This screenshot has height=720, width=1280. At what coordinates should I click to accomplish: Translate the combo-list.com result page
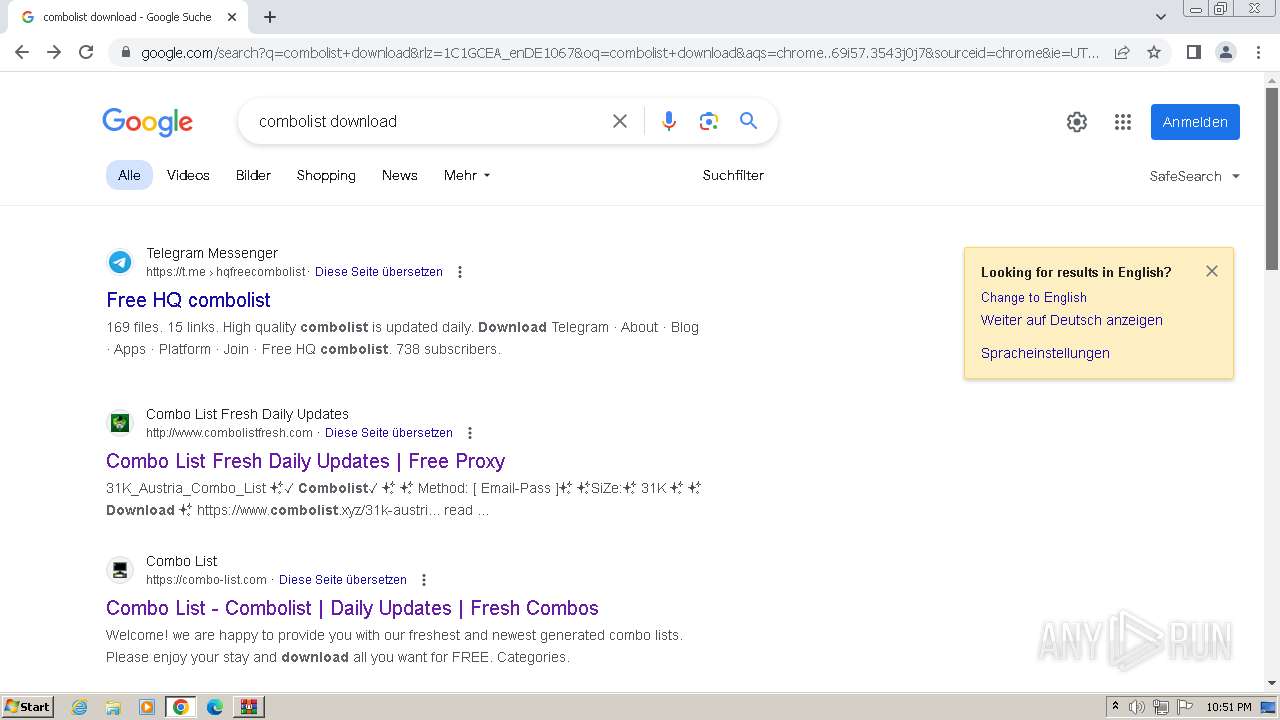pos(342,580)
